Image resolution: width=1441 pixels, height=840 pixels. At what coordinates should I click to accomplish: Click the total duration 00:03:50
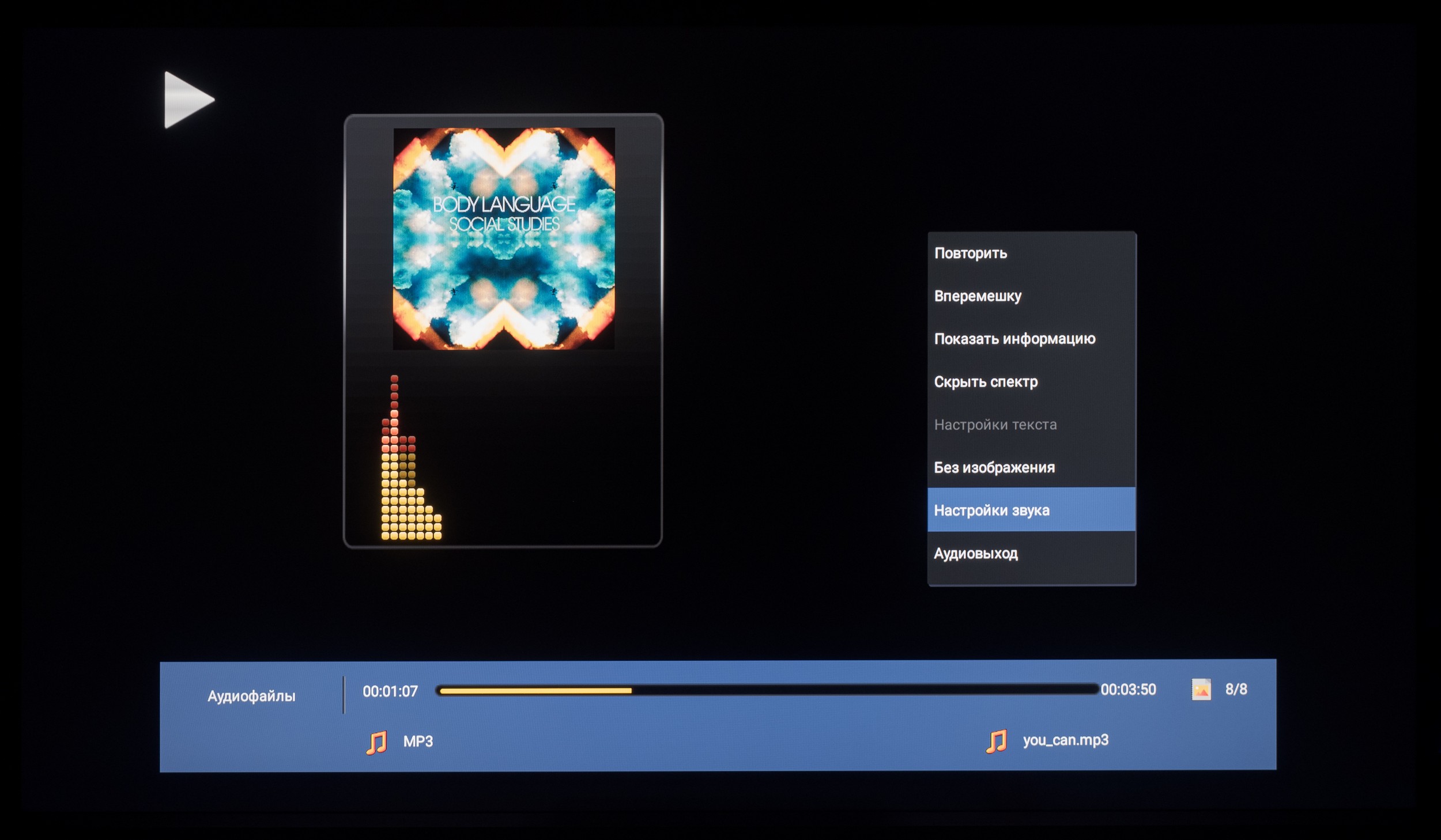[x=1128, y=690]
